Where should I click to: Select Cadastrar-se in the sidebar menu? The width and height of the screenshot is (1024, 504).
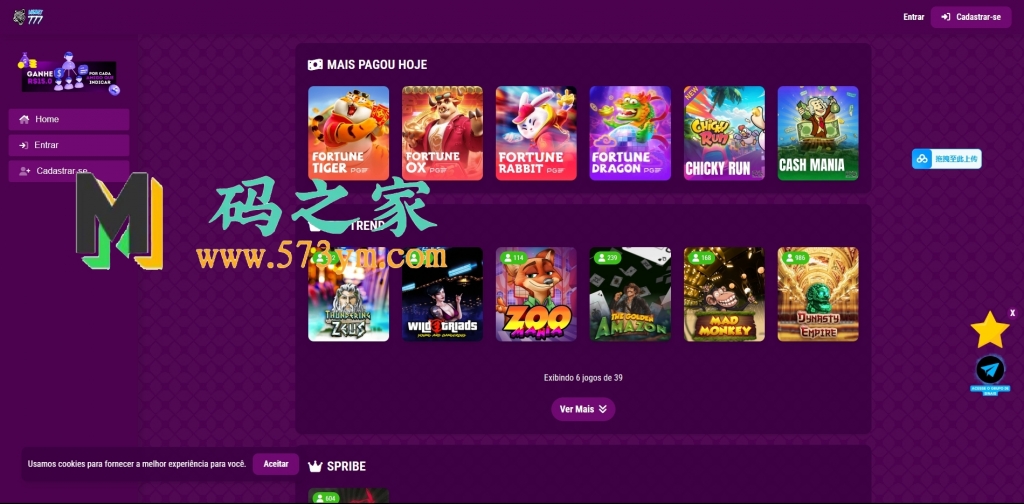tap(69, 171)
